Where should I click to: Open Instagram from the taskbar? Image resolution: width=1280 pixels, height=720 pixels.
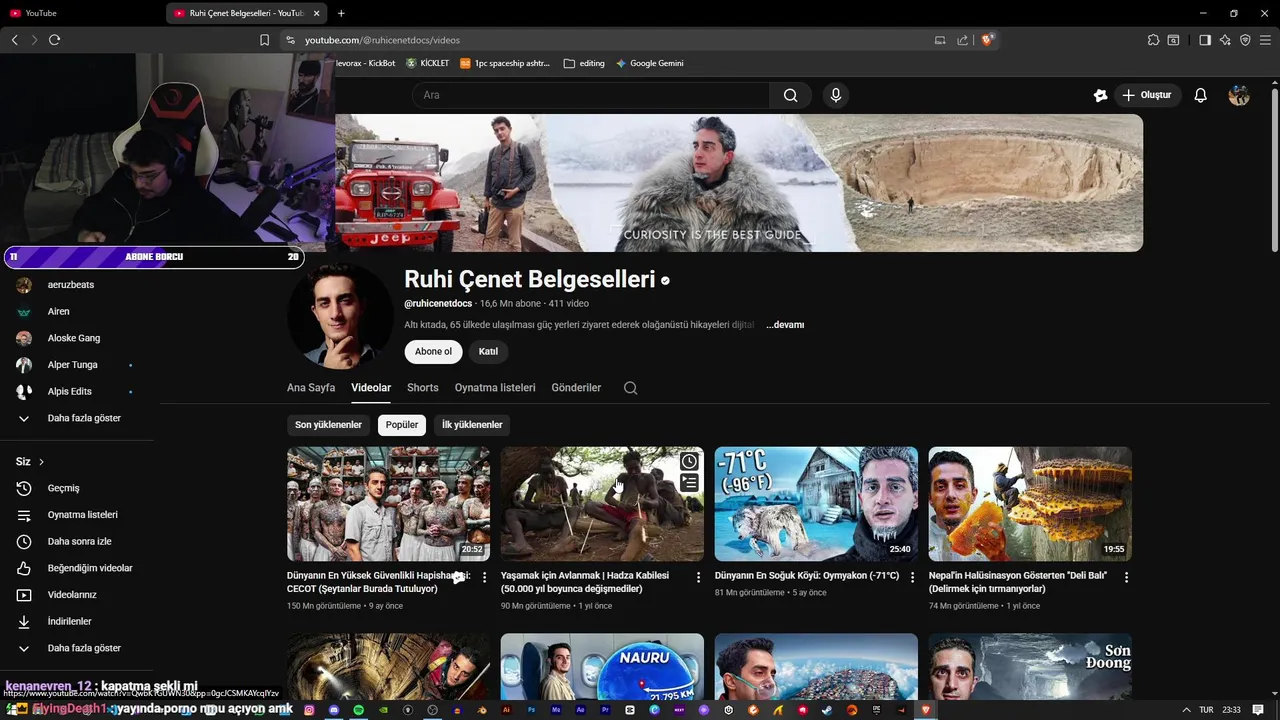pyautogui.click(x=309, y=710)
